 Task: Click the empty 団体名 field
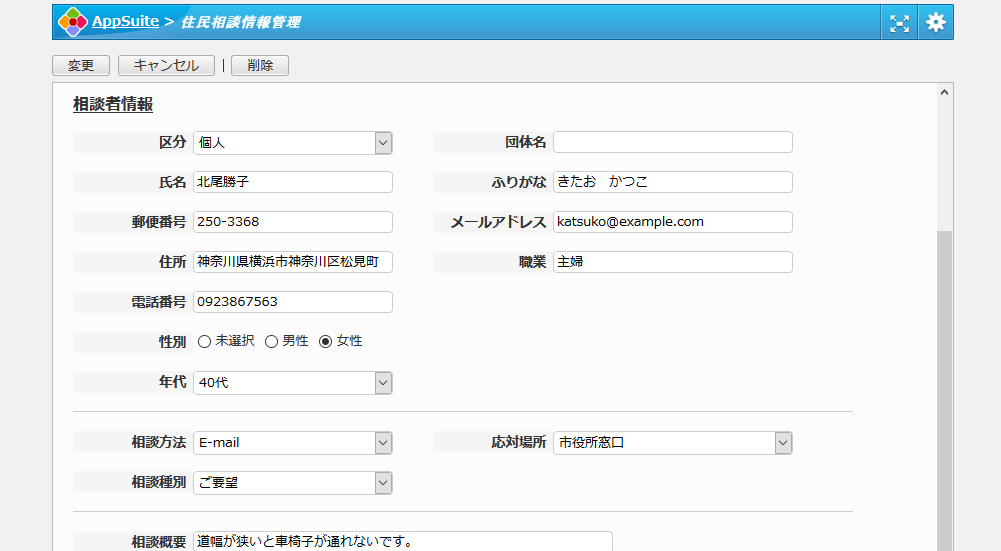click(x=672, y=142)
